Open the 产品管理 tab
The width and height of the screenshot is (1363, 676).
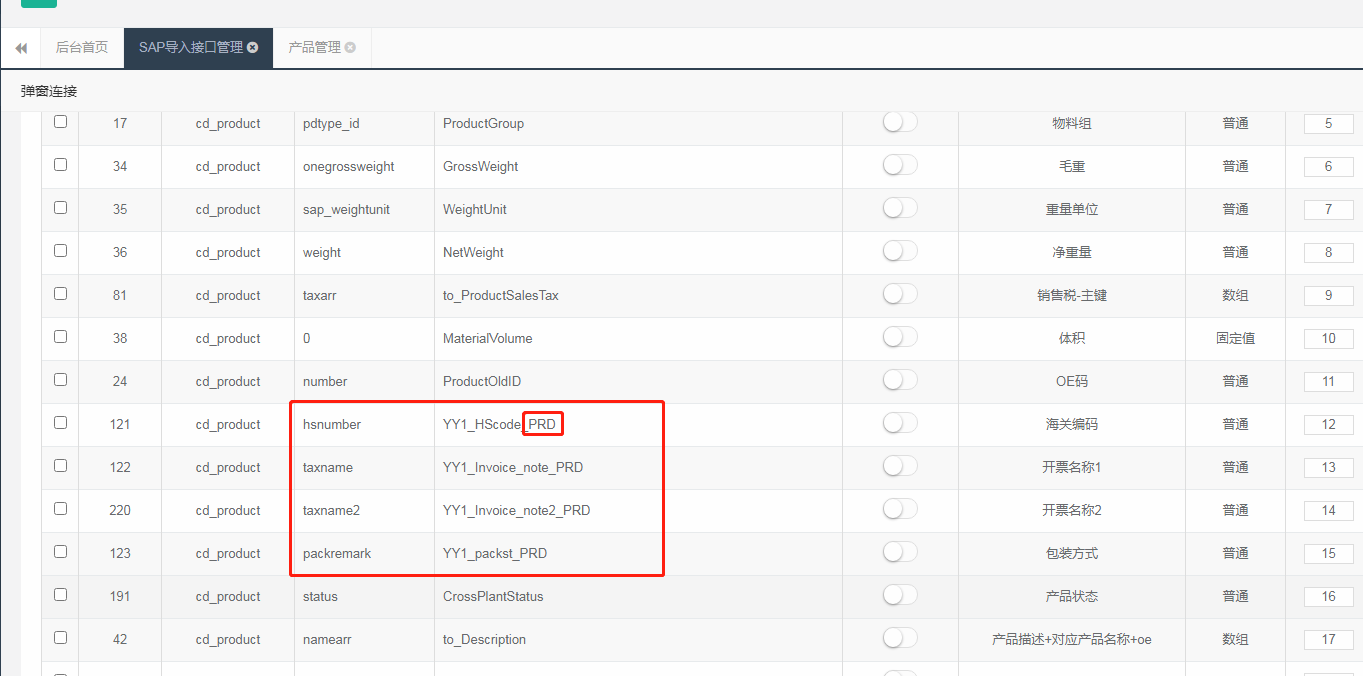315,47
